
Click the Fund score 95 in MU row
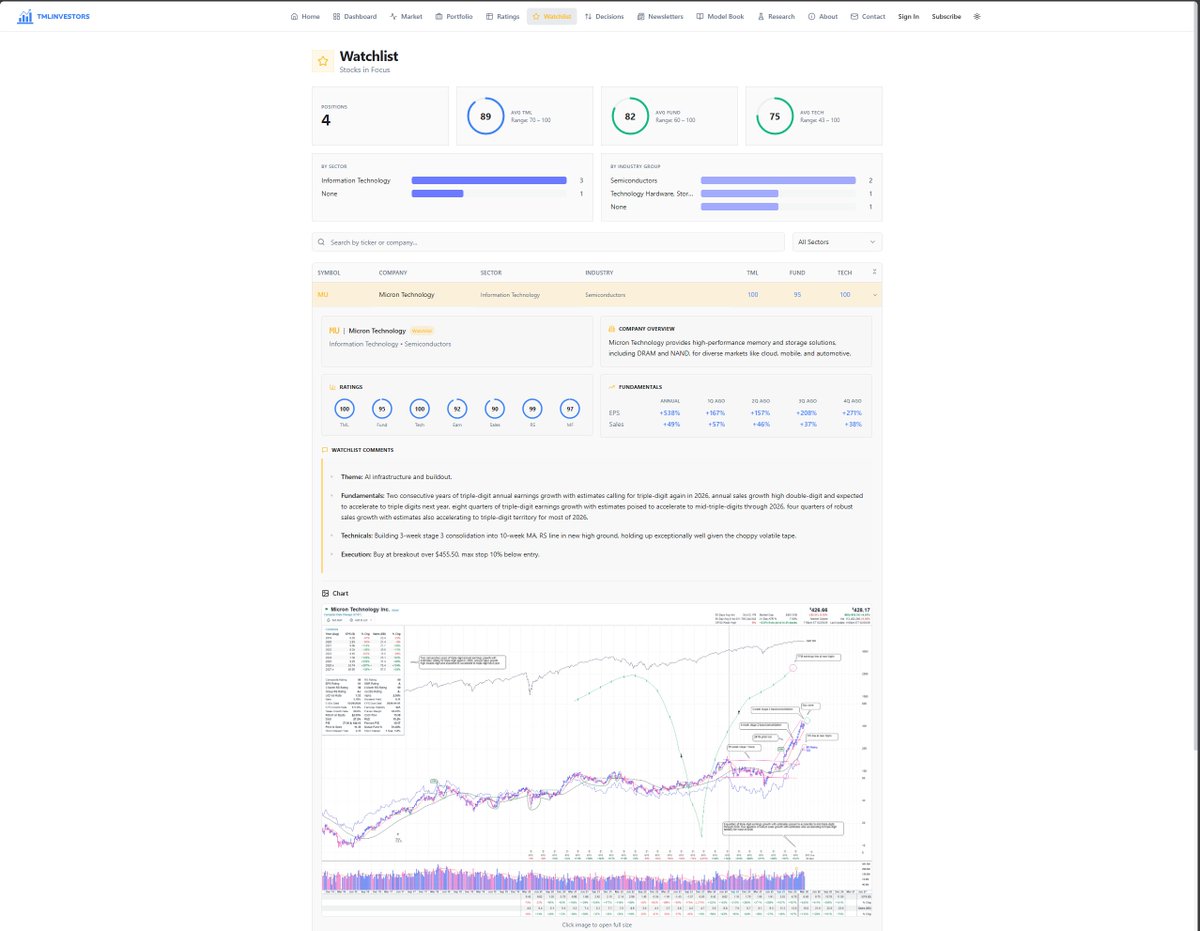(x=797, y=295)
